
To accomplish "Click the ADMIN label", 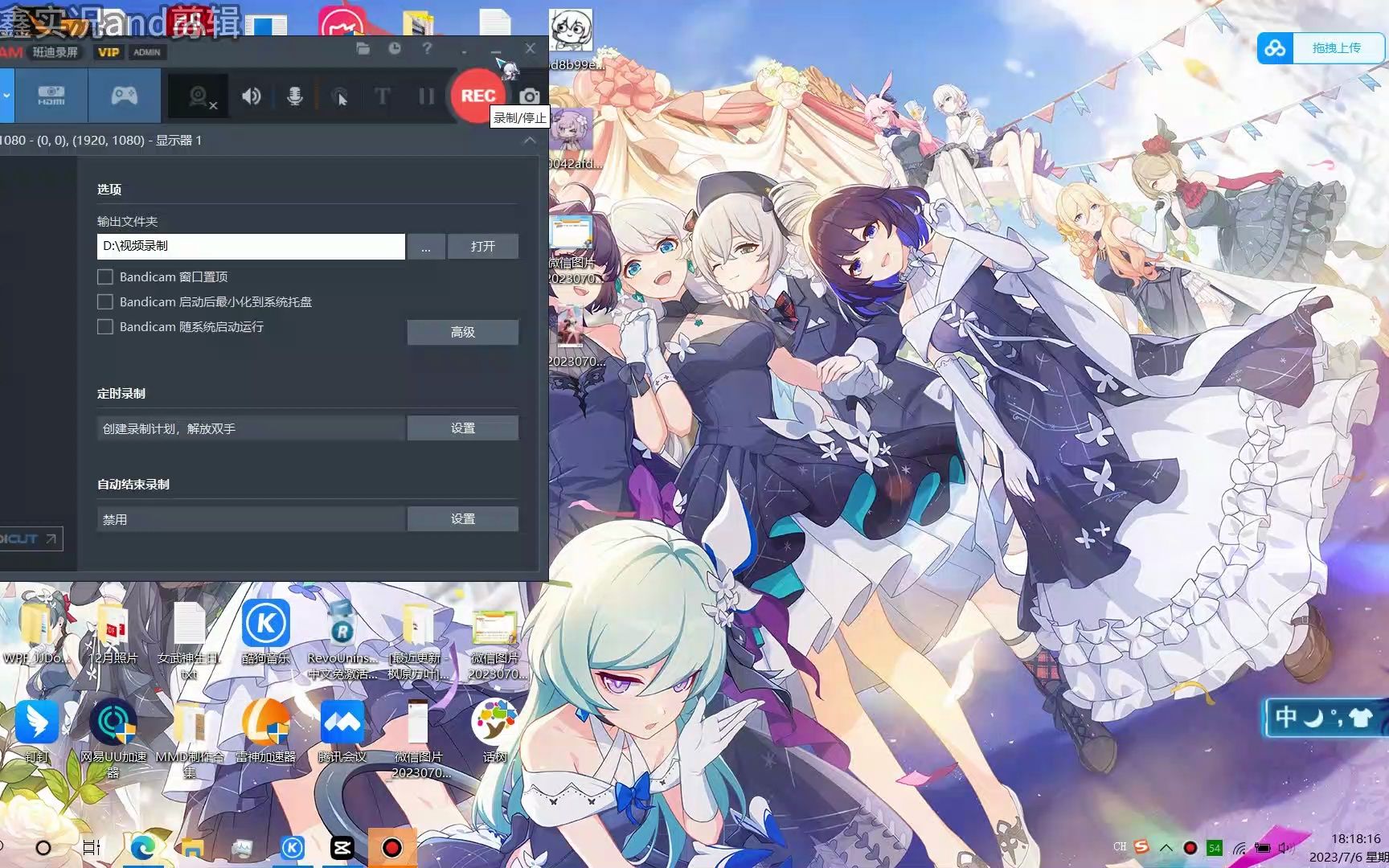I will coord(146,52).
